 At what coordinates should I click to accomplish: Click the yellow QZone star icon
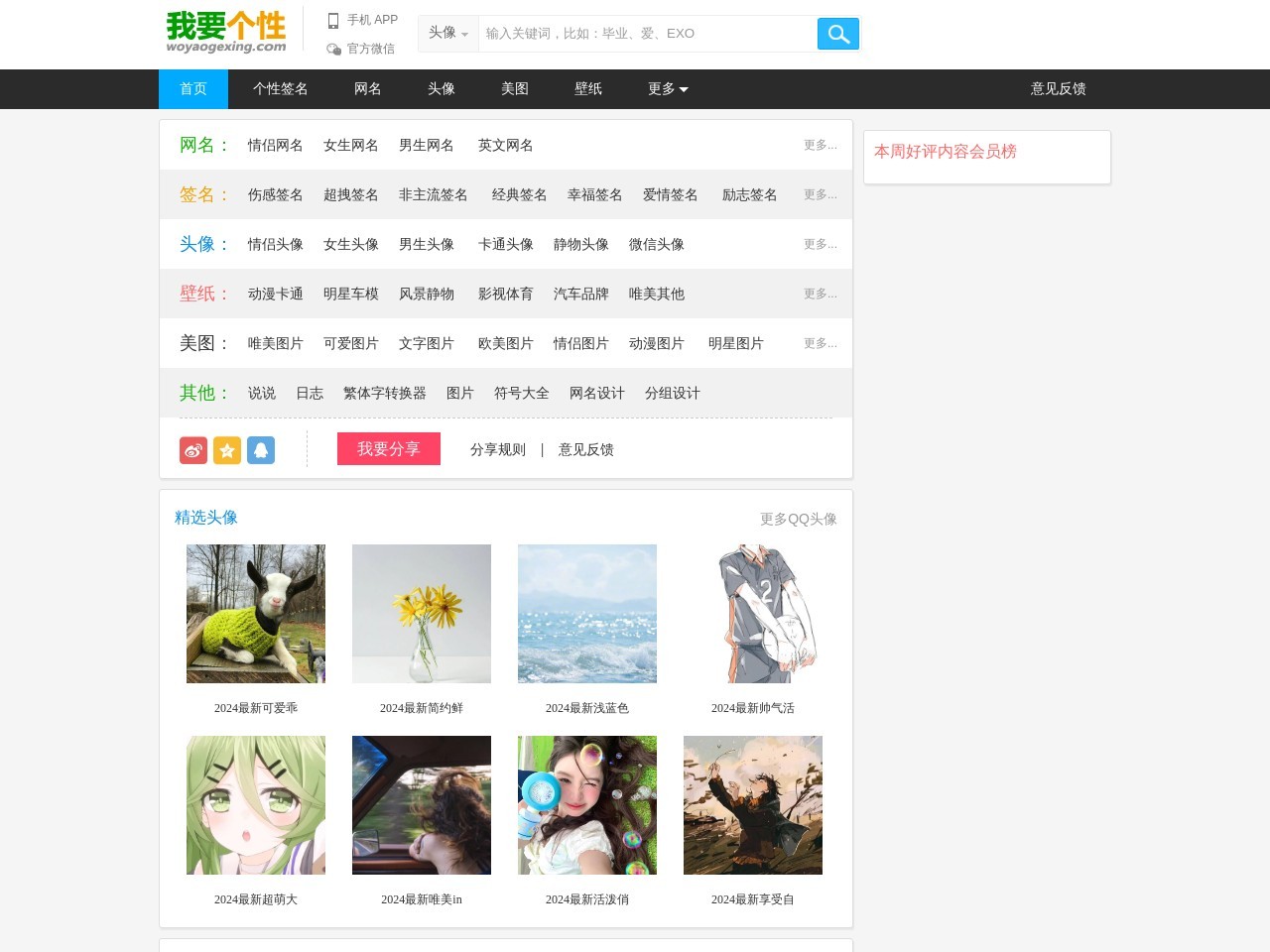point(227,450)
